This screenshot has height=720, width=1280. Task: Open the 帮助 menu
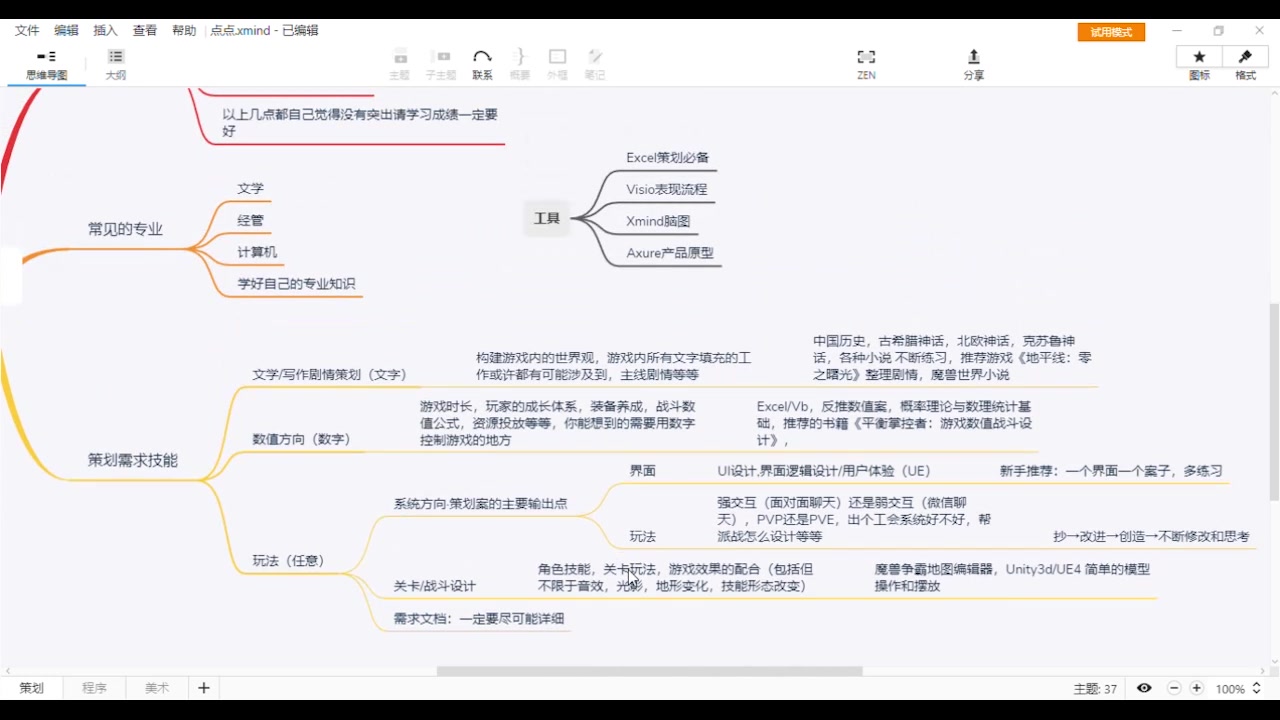[184, 31]
